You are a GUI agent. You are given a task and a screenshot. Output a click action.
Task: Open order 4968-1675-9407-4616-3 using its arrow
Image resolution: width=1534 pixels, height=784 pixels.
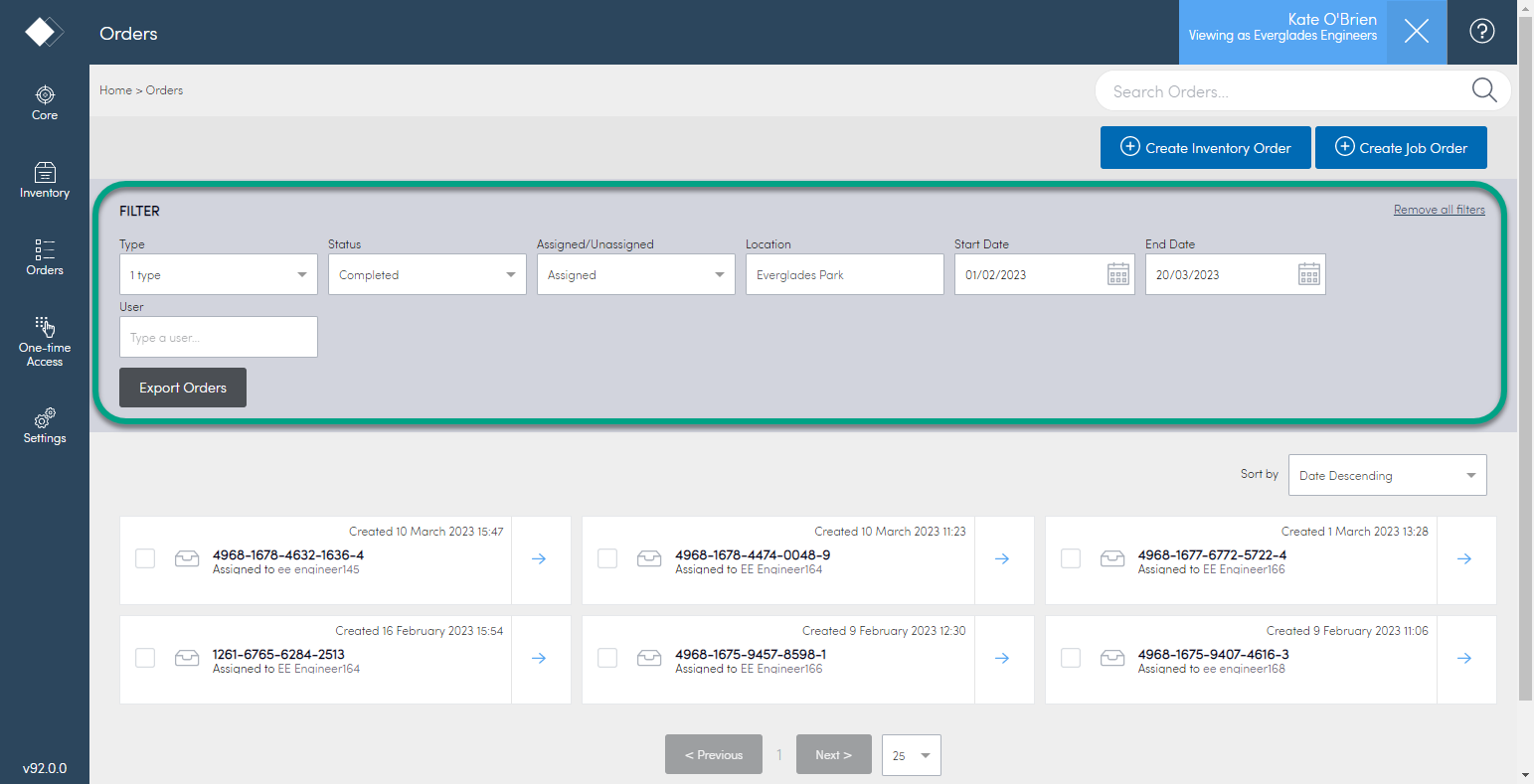[1464, 659]
